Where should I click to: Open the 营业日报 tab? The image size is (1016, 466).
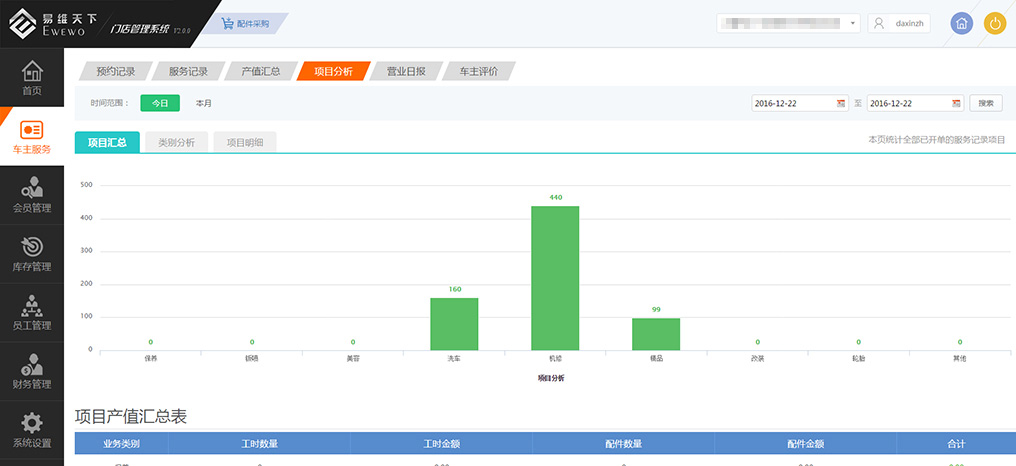click(406, 71)
